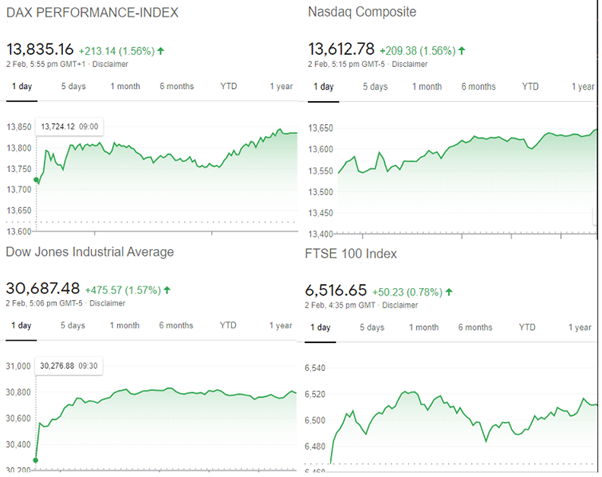Image resolution: width=602 pixels, height=477 pixels.
Task: Switch Dow Jones chart to 1 year
Action: [x=281, y=325]
